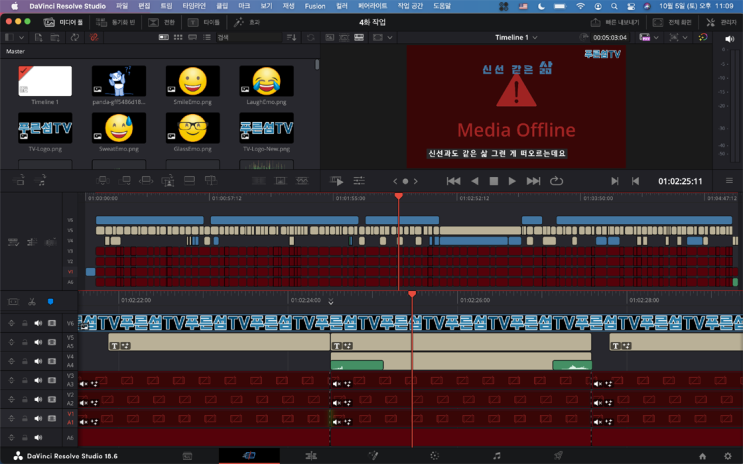
Task: Open the timeline options hamburger menu
Action: [x=729, y=181]
